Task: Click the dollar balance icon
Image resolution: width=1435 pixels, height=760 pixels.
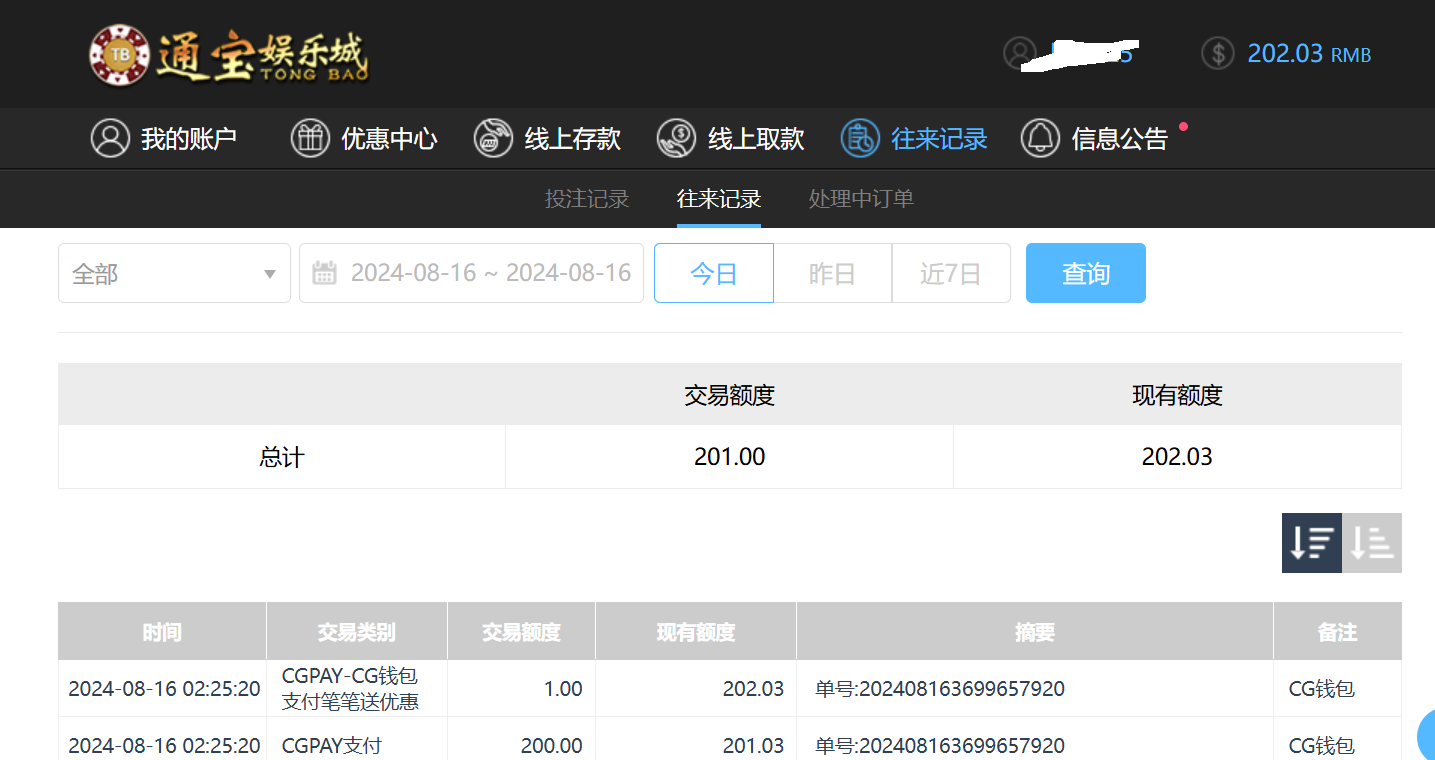Action: pos(1218,53)
